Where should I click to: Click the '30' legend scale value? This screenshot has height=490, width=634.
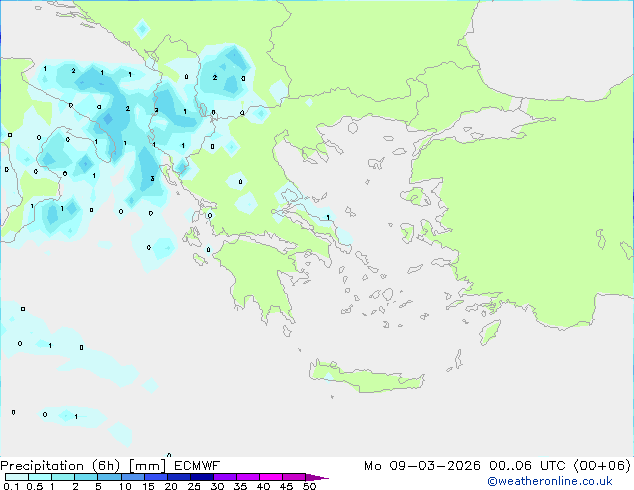(217, 486)
